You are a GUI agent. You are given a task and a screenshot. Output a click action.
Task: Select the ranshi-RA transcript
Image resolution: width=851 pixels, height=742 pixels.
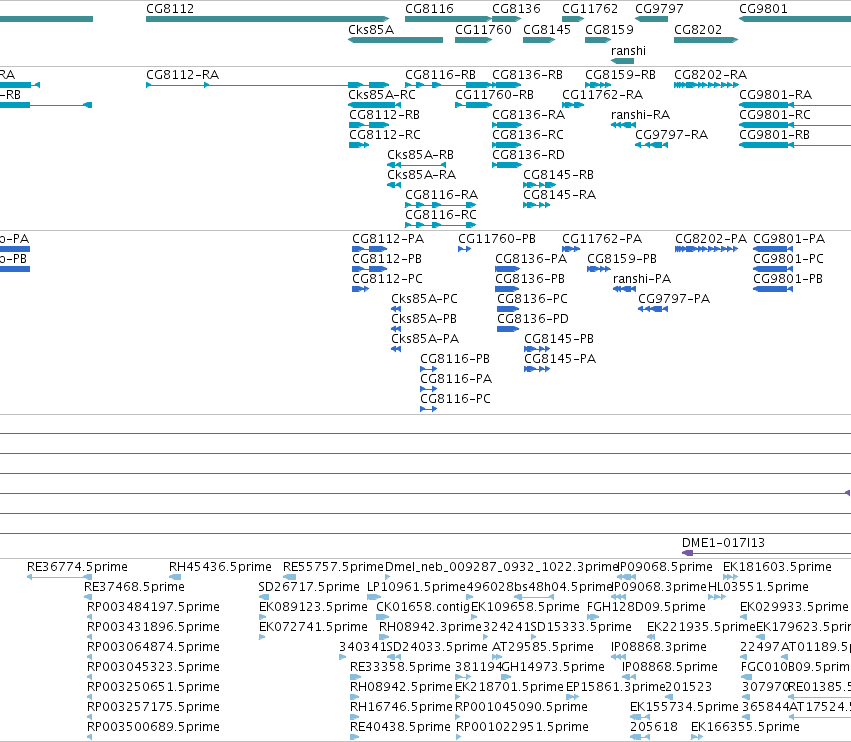pos(623,125)
